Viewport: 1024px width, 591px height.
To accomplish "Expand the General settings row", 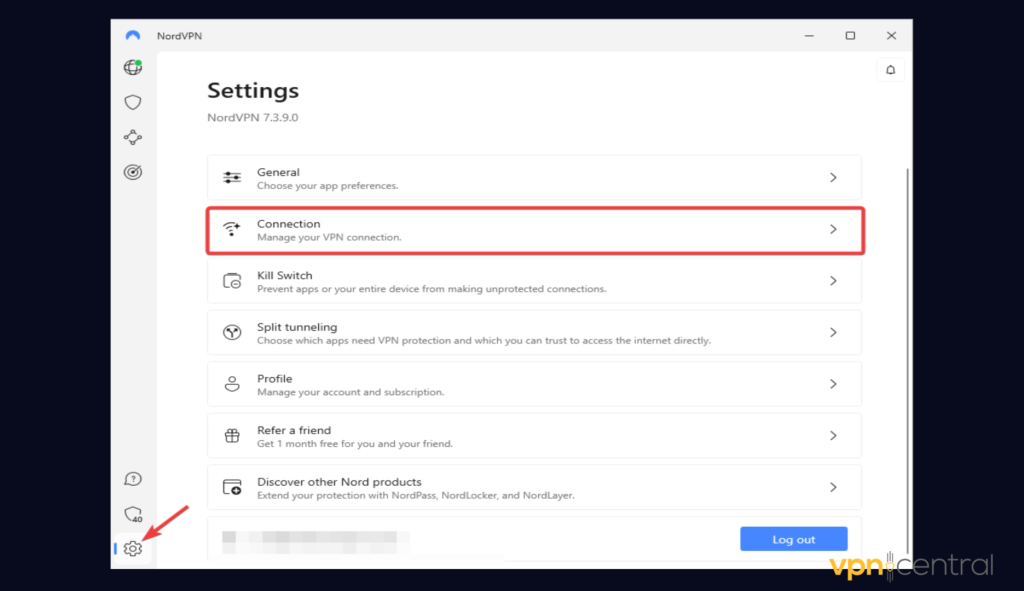I will point(534,177).
